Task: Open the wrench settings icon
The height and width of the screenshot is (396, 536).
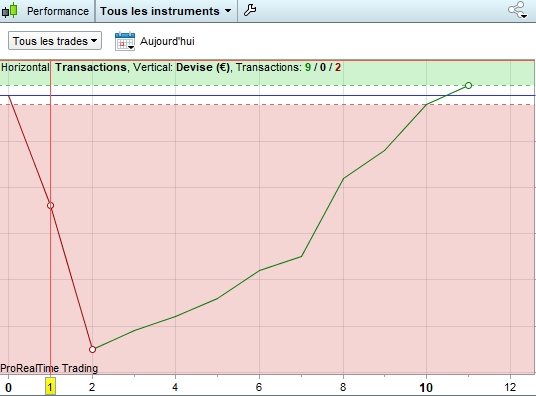Action: 250,10
